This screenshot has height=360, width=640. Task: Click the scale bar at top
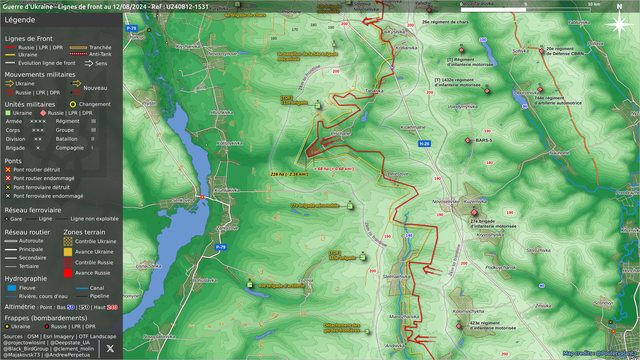pos(525,9)
